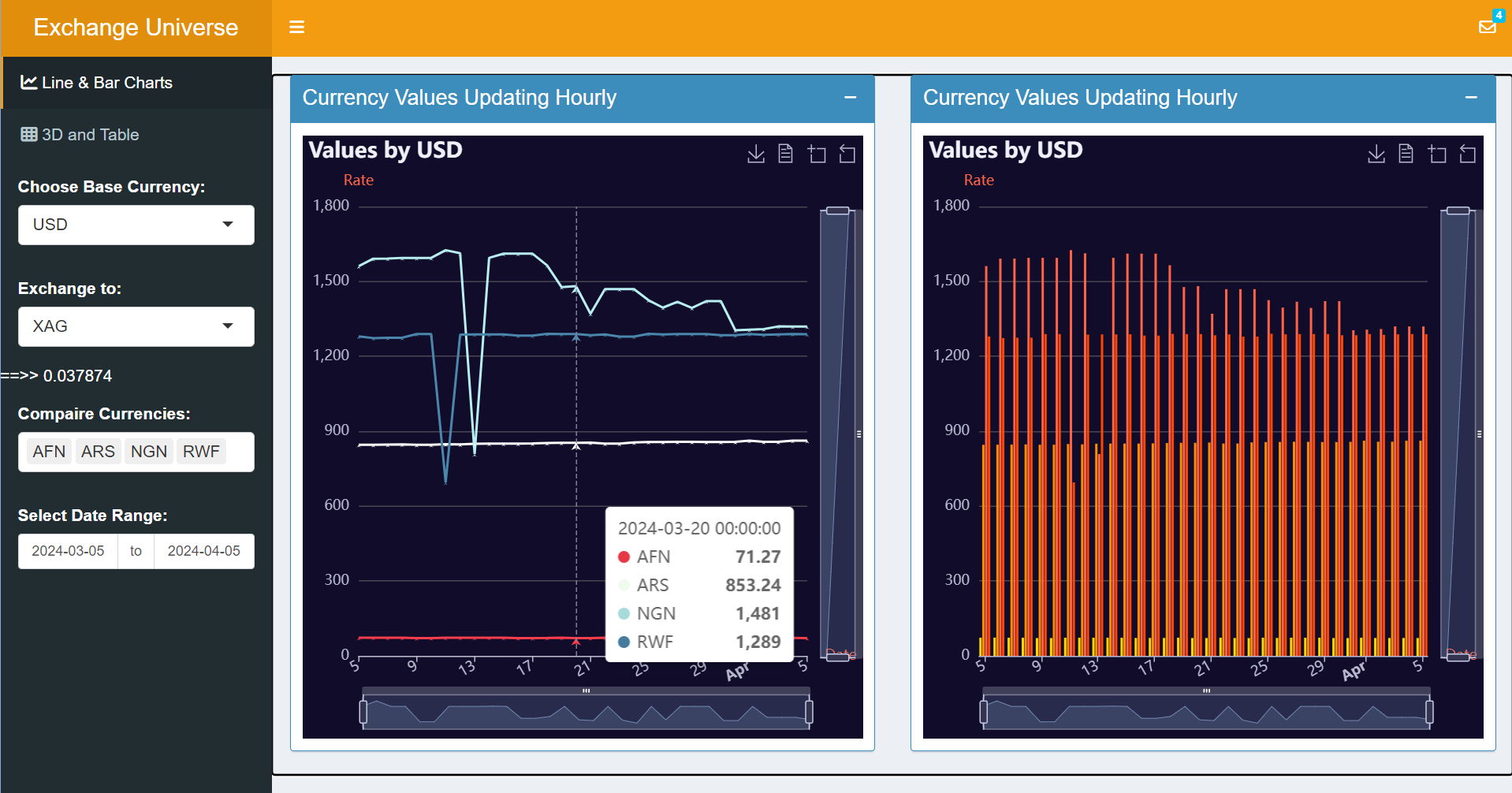Toggle the NGN currency comparison
This screenshot has height=793, width=1512.
click(x=148, y=451)
